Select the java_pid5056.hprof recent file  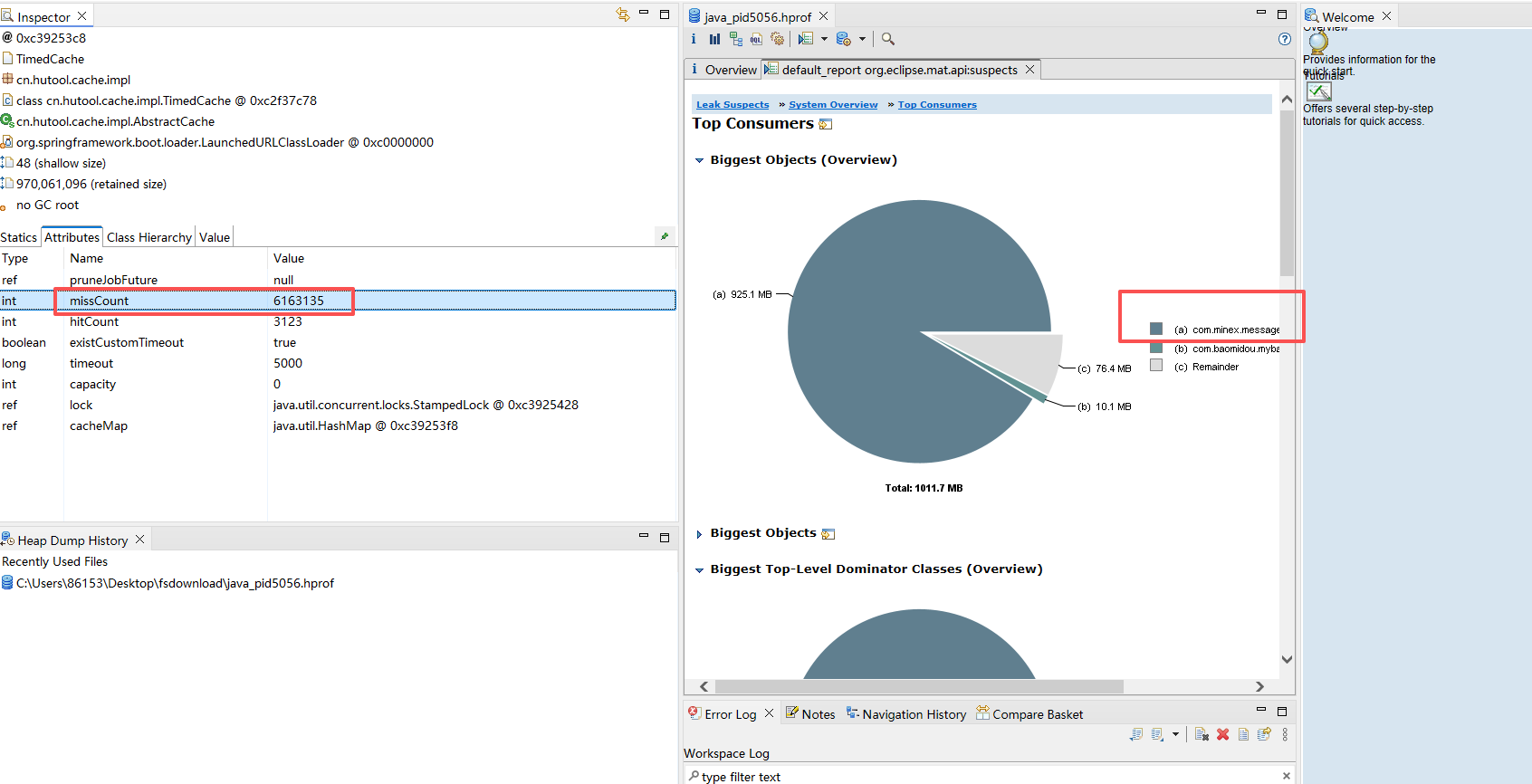point(168,583)
